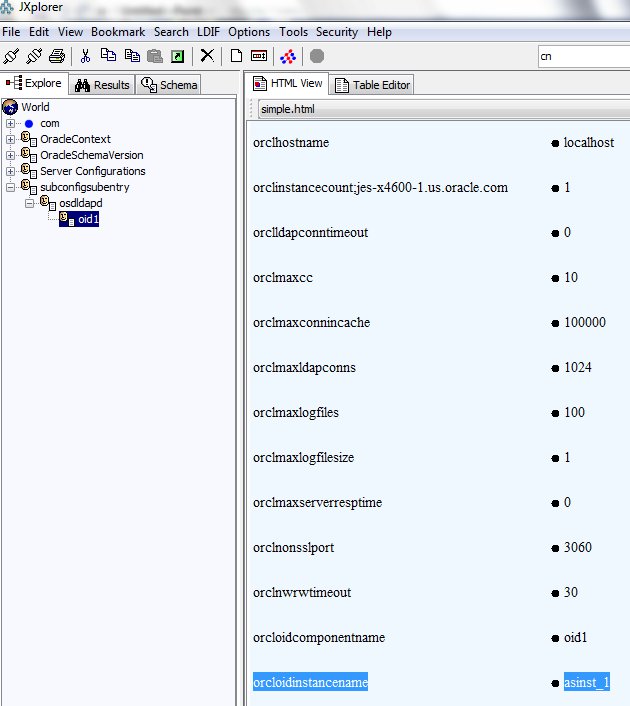This screenshot has height=706, width=630.
Task: Open the simple.html template dropdown
Action: [x=444, y=109]
